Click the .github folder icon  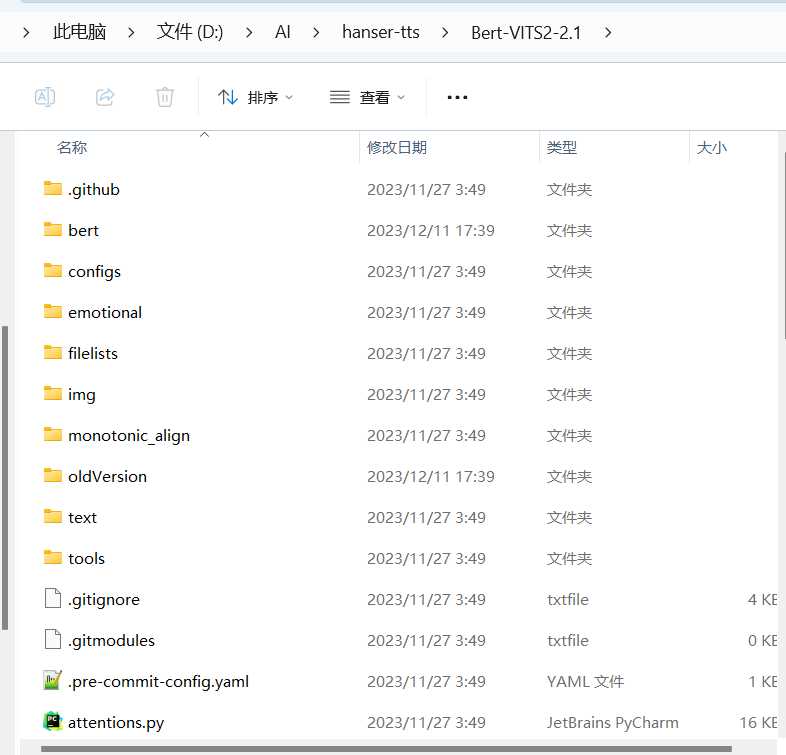point(53,188)
